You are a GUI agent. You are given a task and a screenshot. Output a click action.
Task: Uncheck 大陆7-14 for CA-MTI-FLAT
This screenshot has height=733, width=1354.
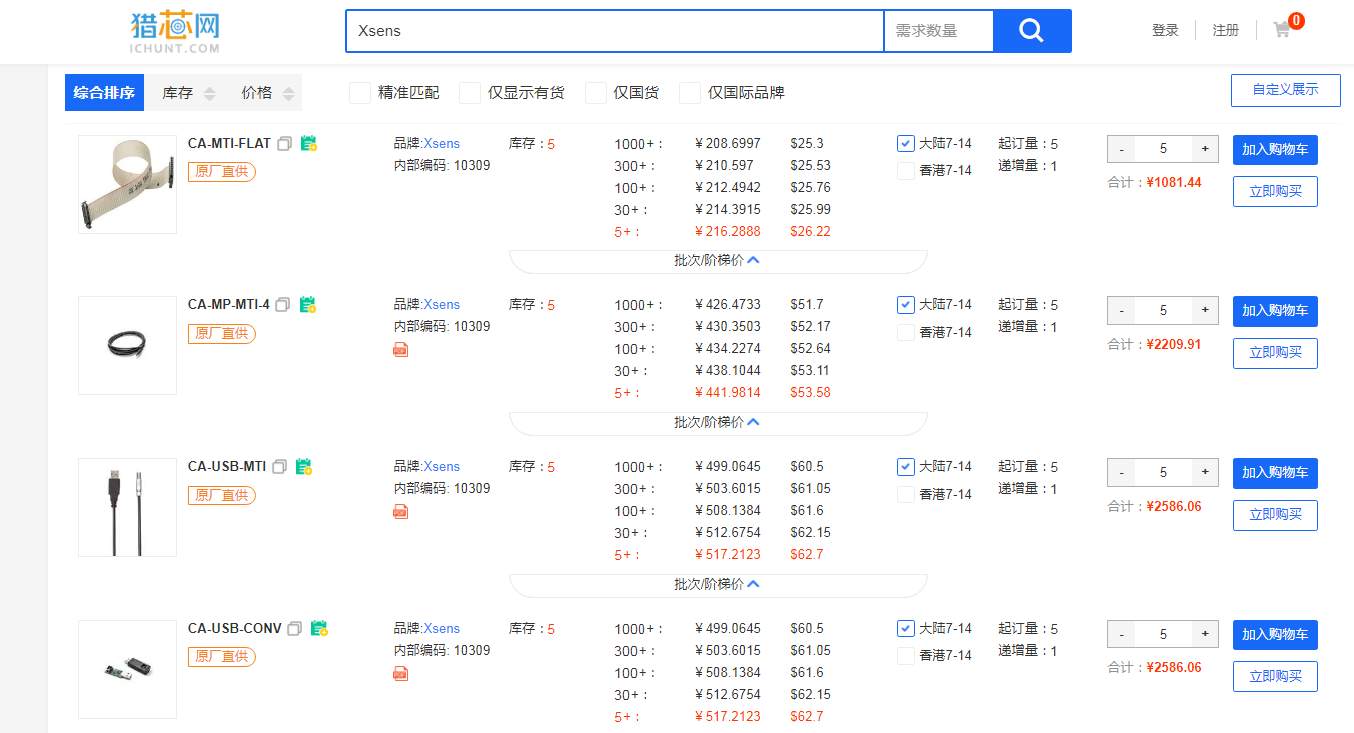[x=906, y=144]
